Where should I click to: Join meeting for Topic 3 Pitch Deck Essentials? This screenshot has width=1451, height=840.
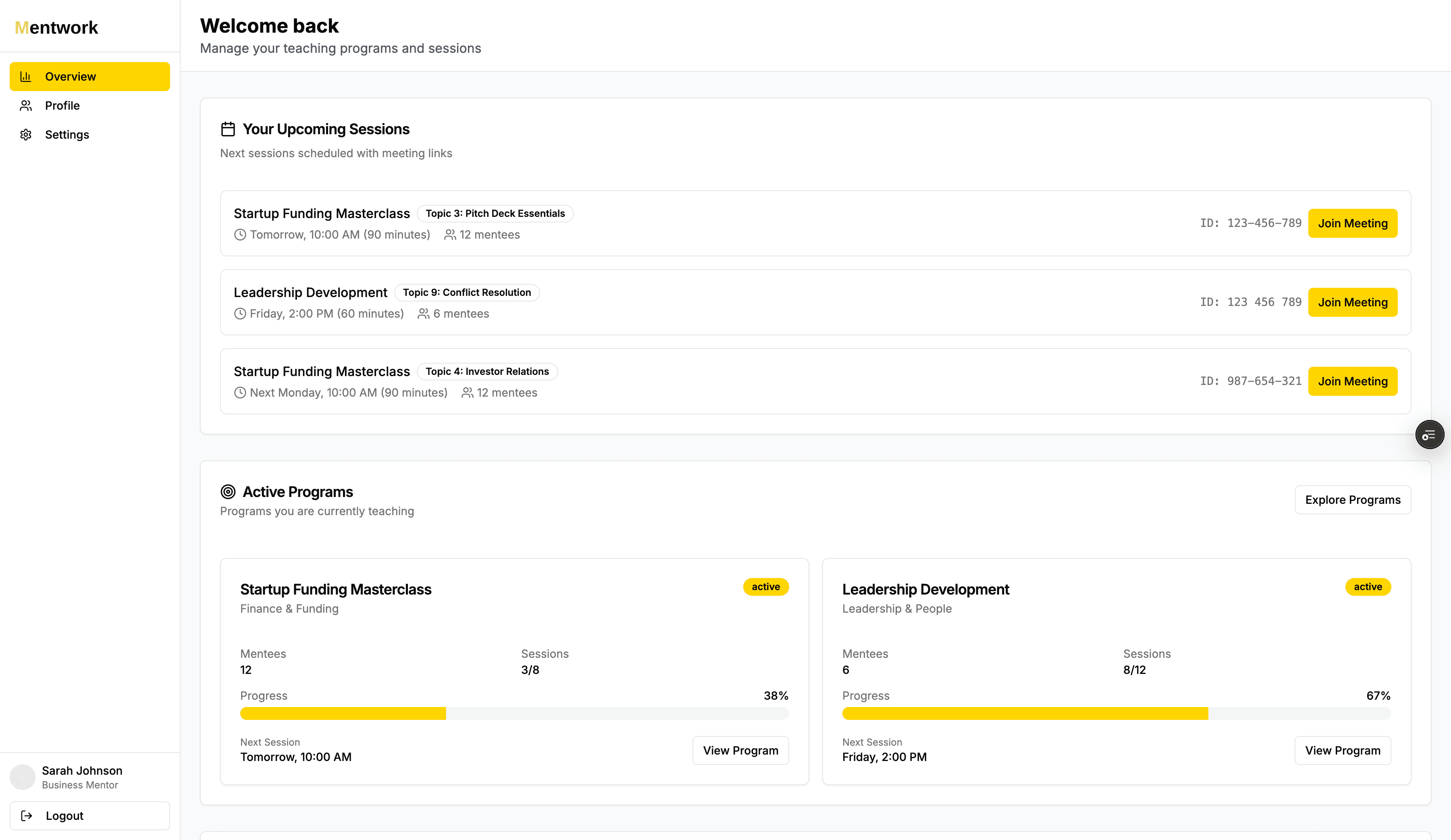click(x=1353, y=223)
